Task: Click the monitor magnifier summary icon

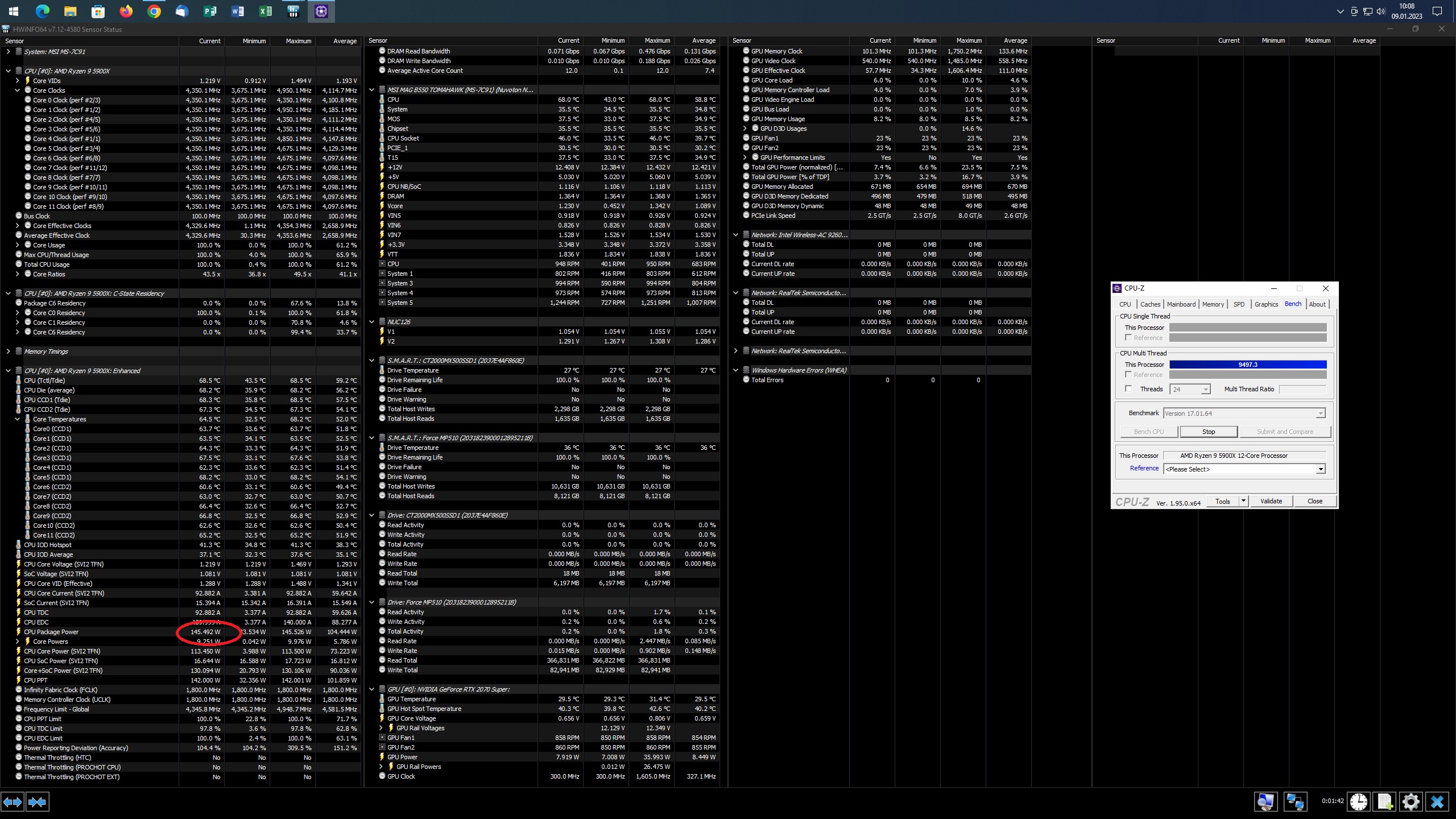Action: [1266, 802]
